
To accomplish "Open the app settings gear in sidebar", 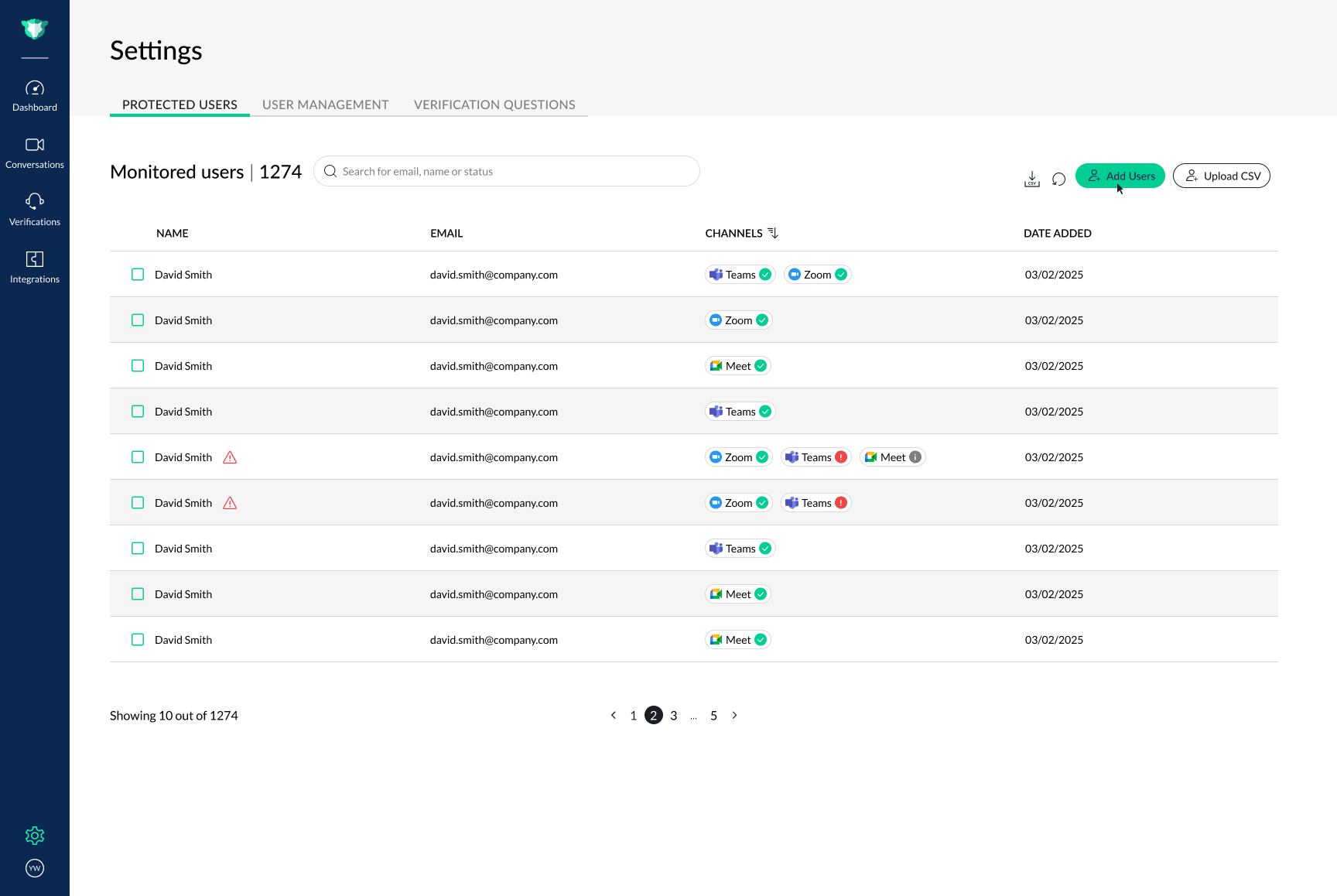I will [35, 836].
